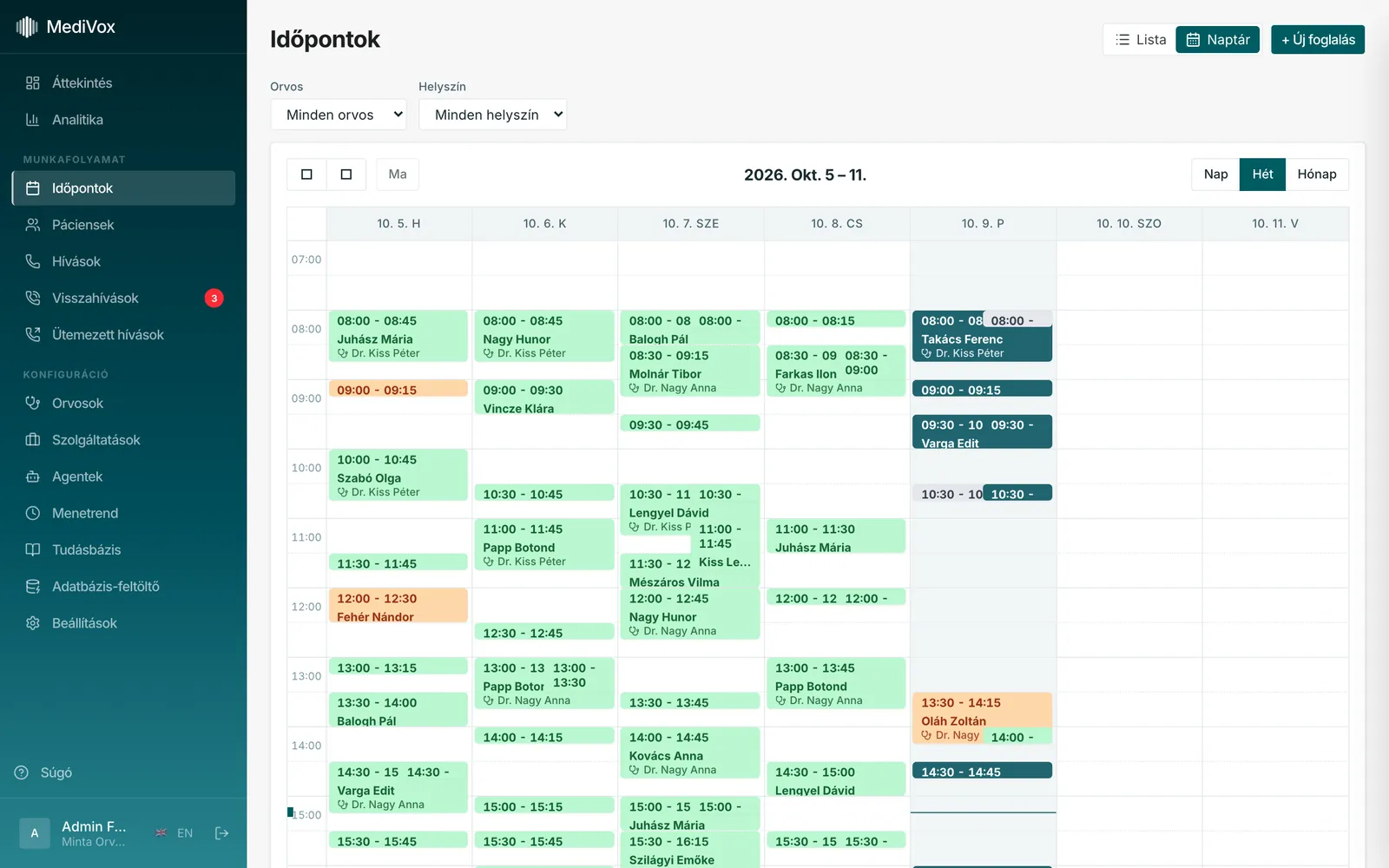Switch calendar to Nap view
1389x868 pixels.
pyautogui.click(x=1215, y=174)
